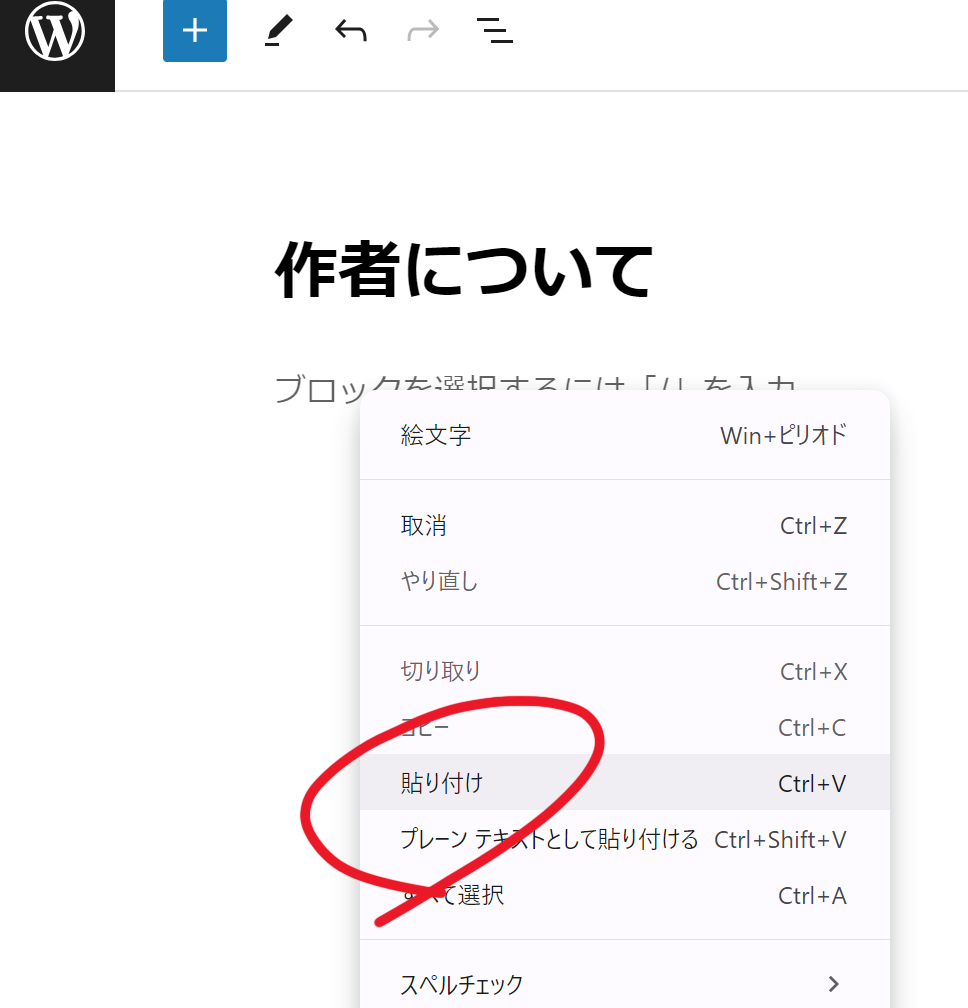Click すべて選択 in the menu

pos(453,895)
